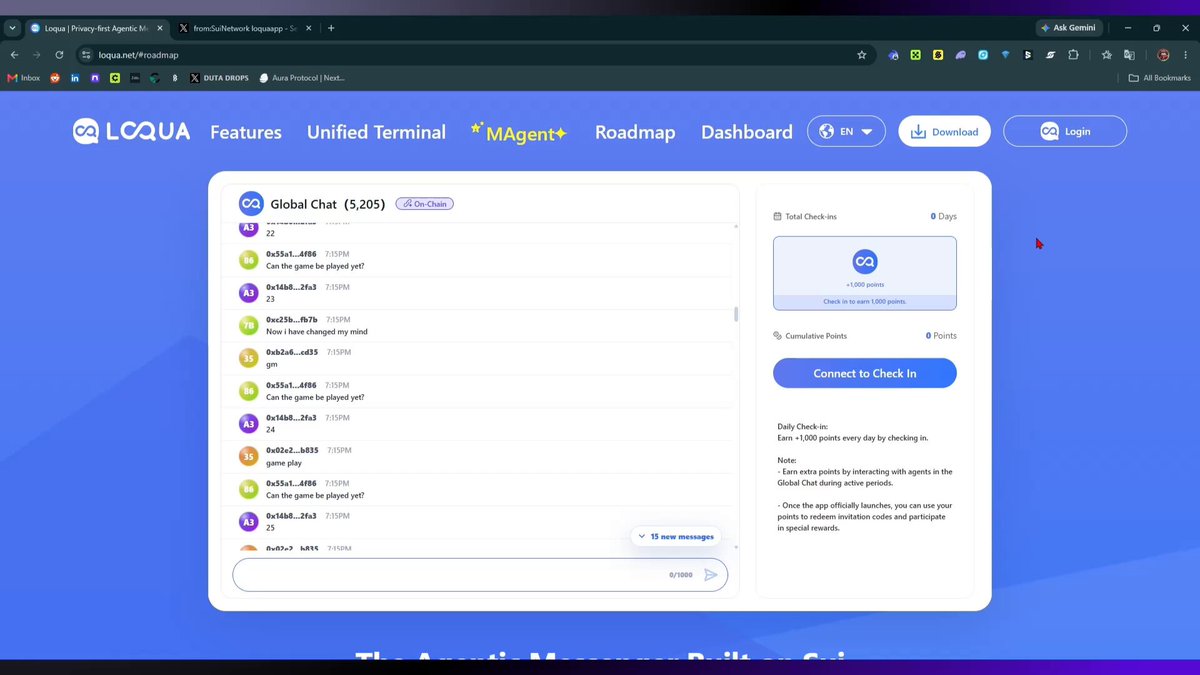The image size is (1200, 675).
Task: Click the Total Check-ins calendar icon
Action: click(778, 216)
